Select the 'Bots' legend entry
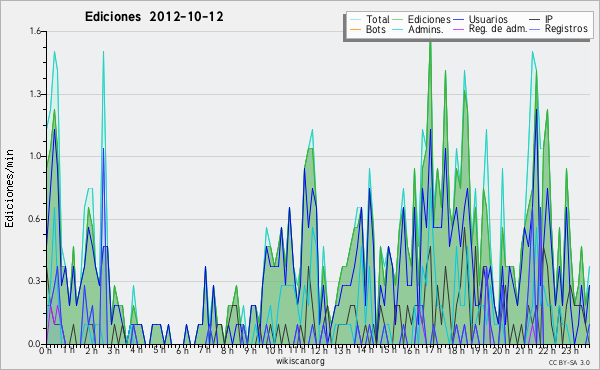 [376, 29]
